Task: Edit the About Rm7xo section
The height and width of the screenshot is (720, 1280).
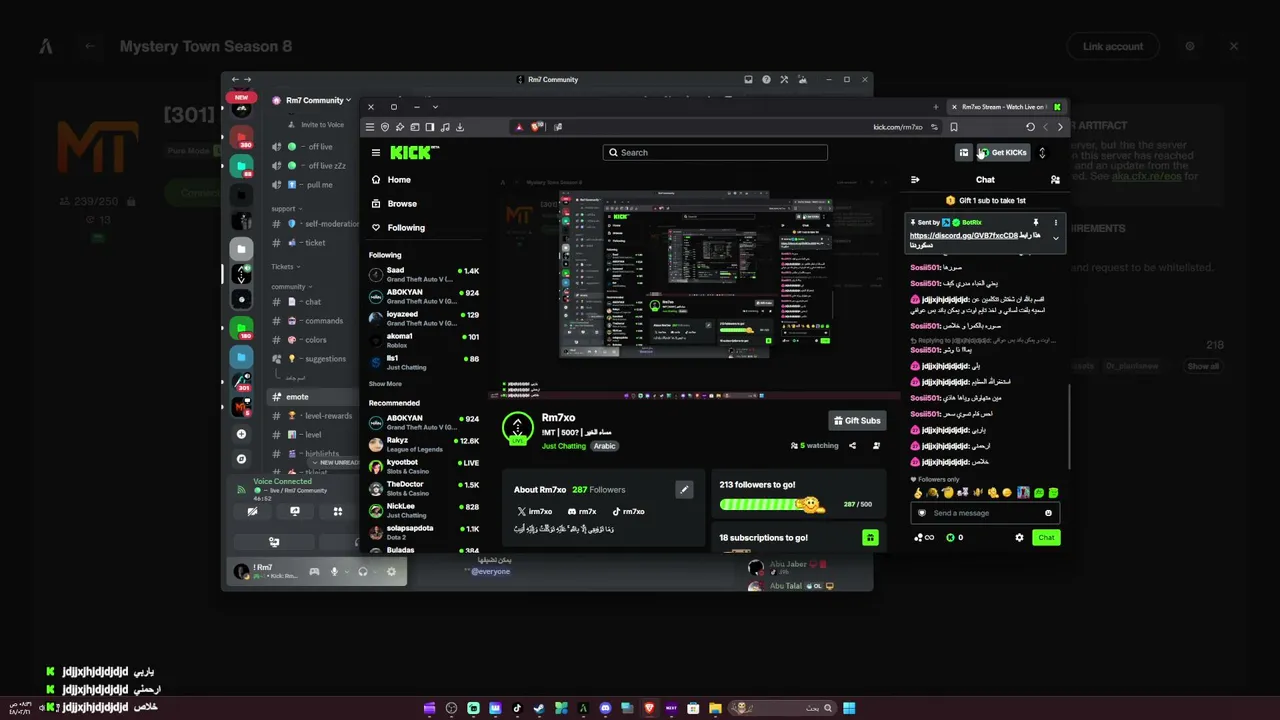Action: pos(684,489)
